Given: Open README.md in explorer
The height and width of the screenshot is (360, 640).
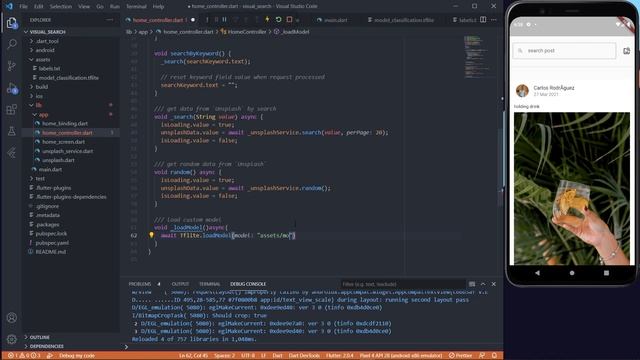Looking at the screenshot, I should pos(51,252).
